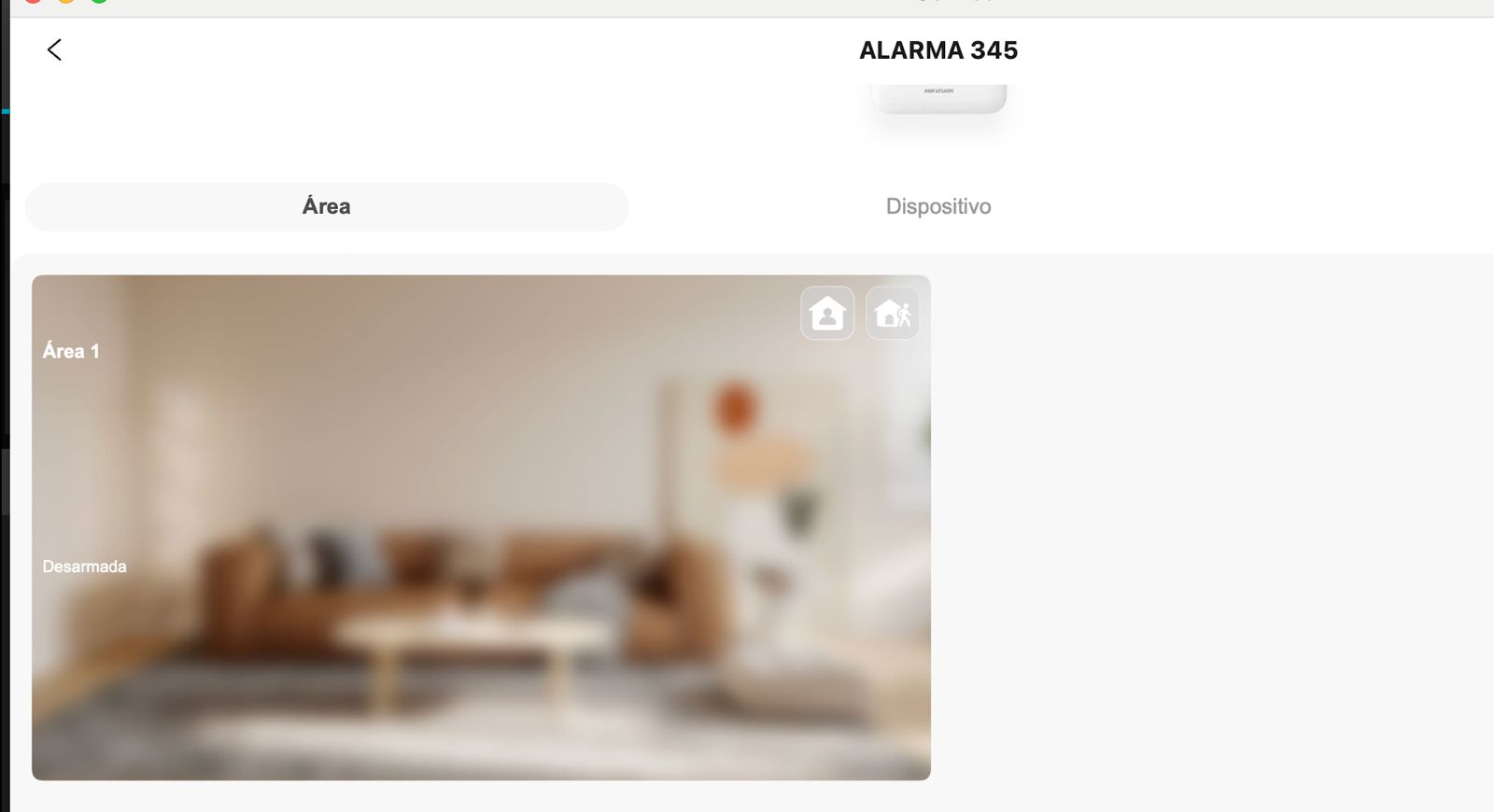Close the window with red button
The width and height of the screenshot is (1494, 812).
(33, 1)
